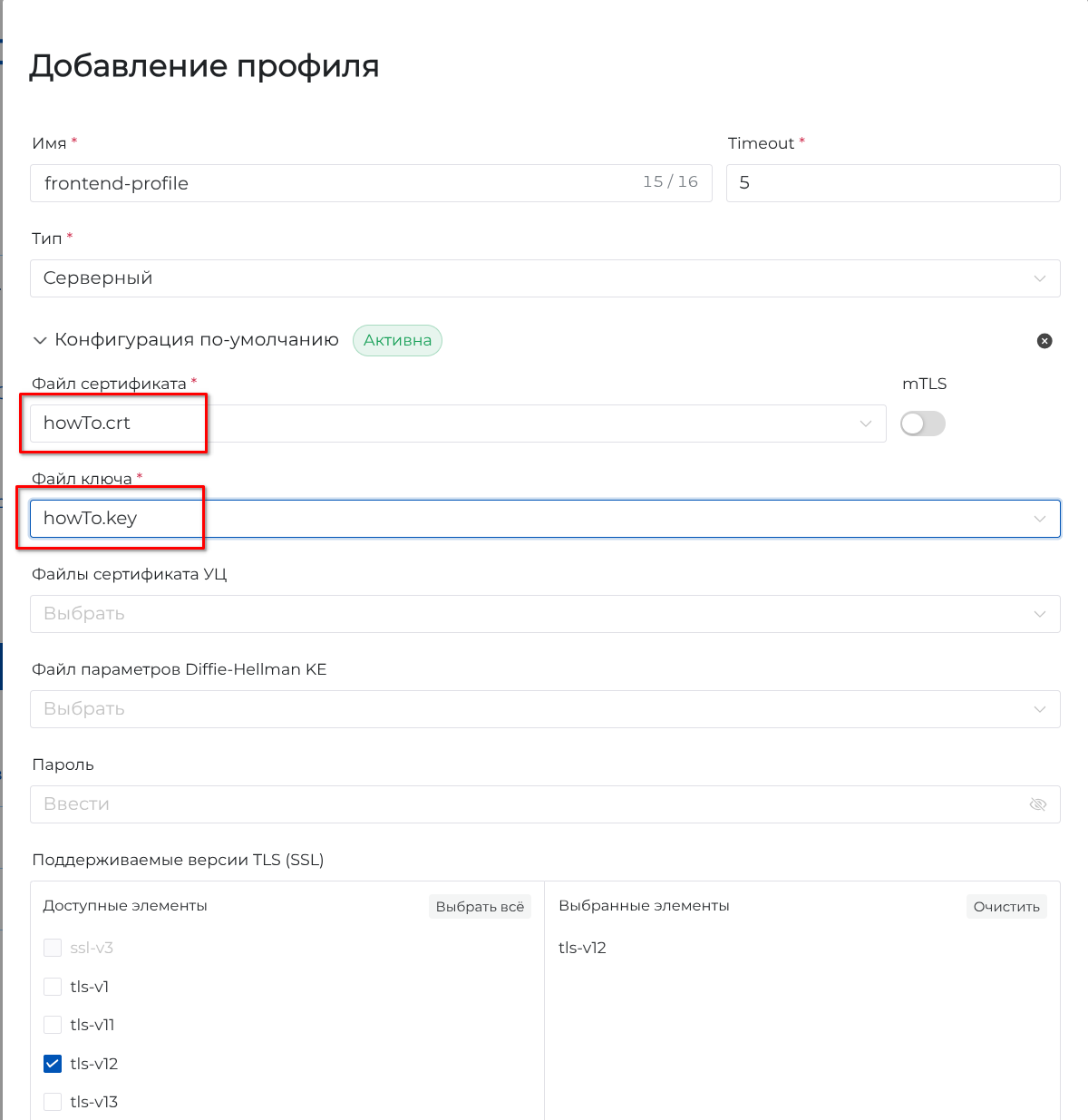Image resolution: width=1088 pixels, height=1120 pixels.
Task: Click the Пароль input field
Action: tap(526, 804)
